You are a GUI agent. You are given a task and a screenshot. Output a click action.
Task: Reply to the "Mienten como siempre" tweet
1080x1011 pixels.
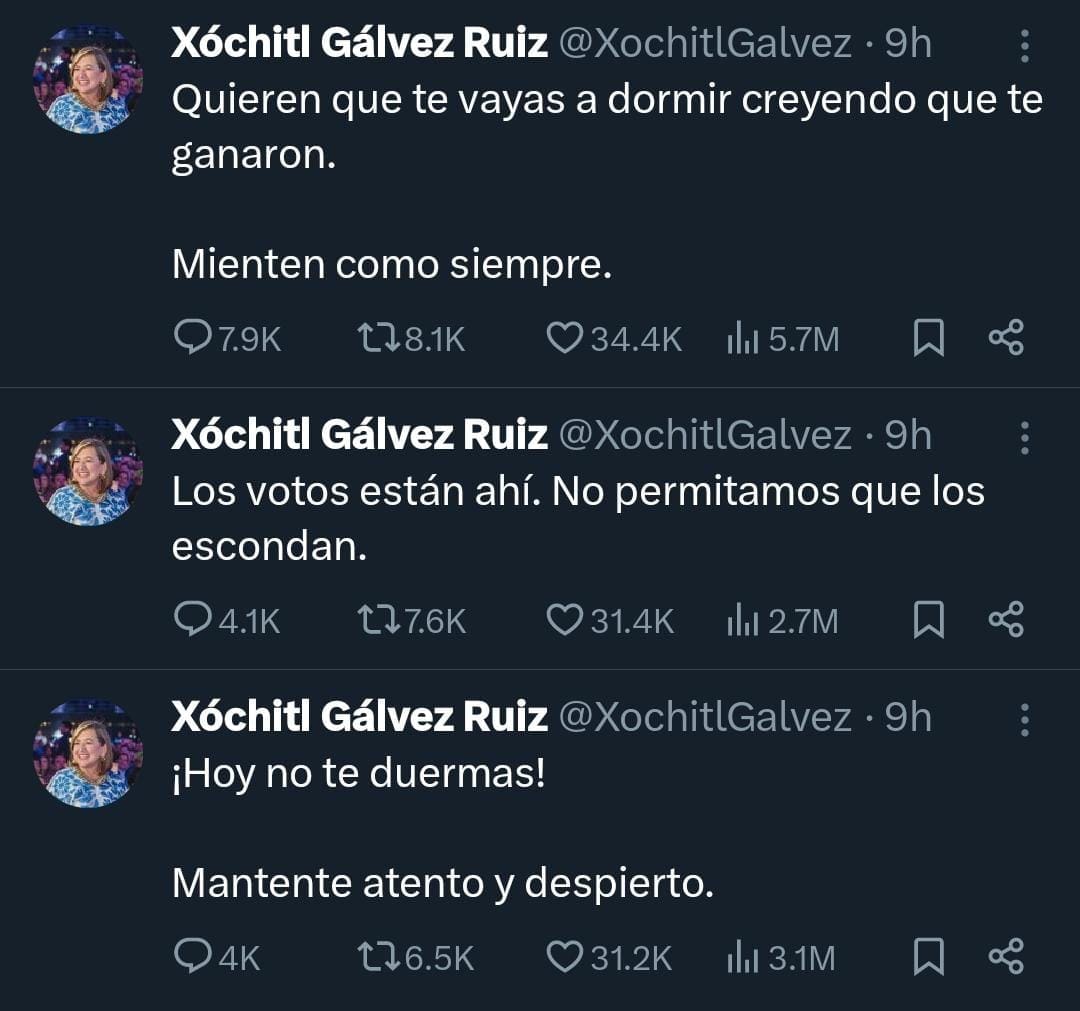[x=189, y=340]
